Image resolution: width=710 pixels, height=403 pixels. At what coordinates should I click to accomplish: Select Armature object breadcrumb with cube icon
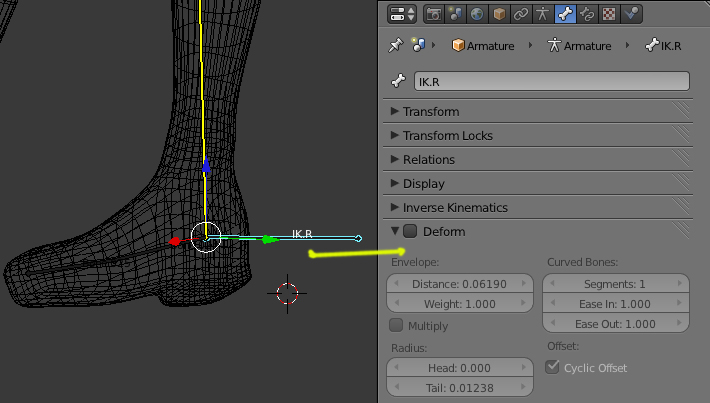(483, 46)
